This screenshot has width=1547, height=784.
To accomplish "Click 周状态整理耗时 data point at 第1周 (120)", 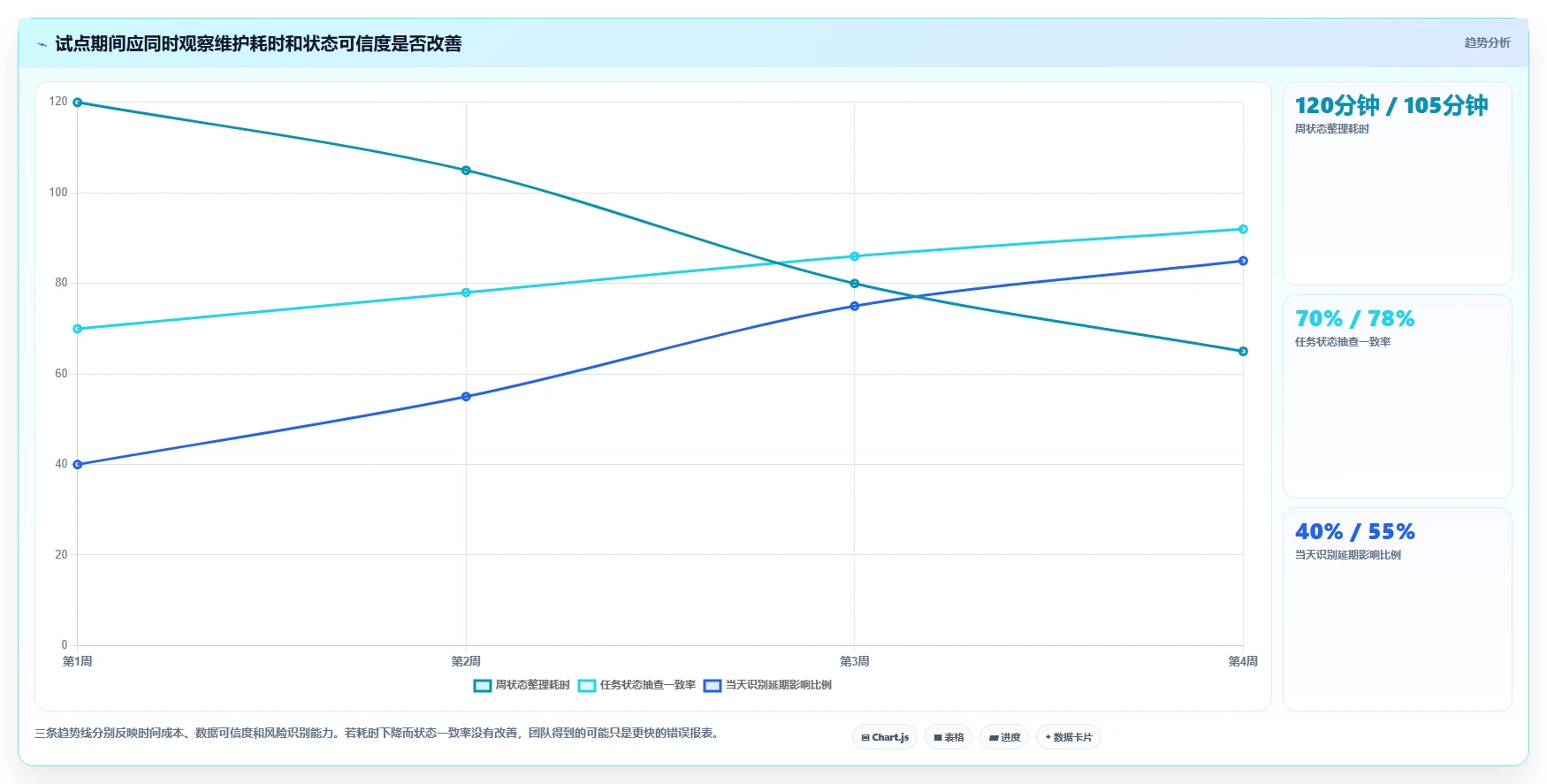I will click(x=78, y=103).
